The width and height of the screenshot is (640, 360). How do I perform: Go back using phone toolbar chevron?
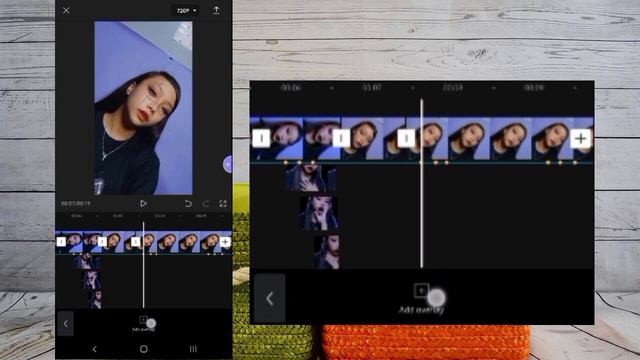coord(66,324)
